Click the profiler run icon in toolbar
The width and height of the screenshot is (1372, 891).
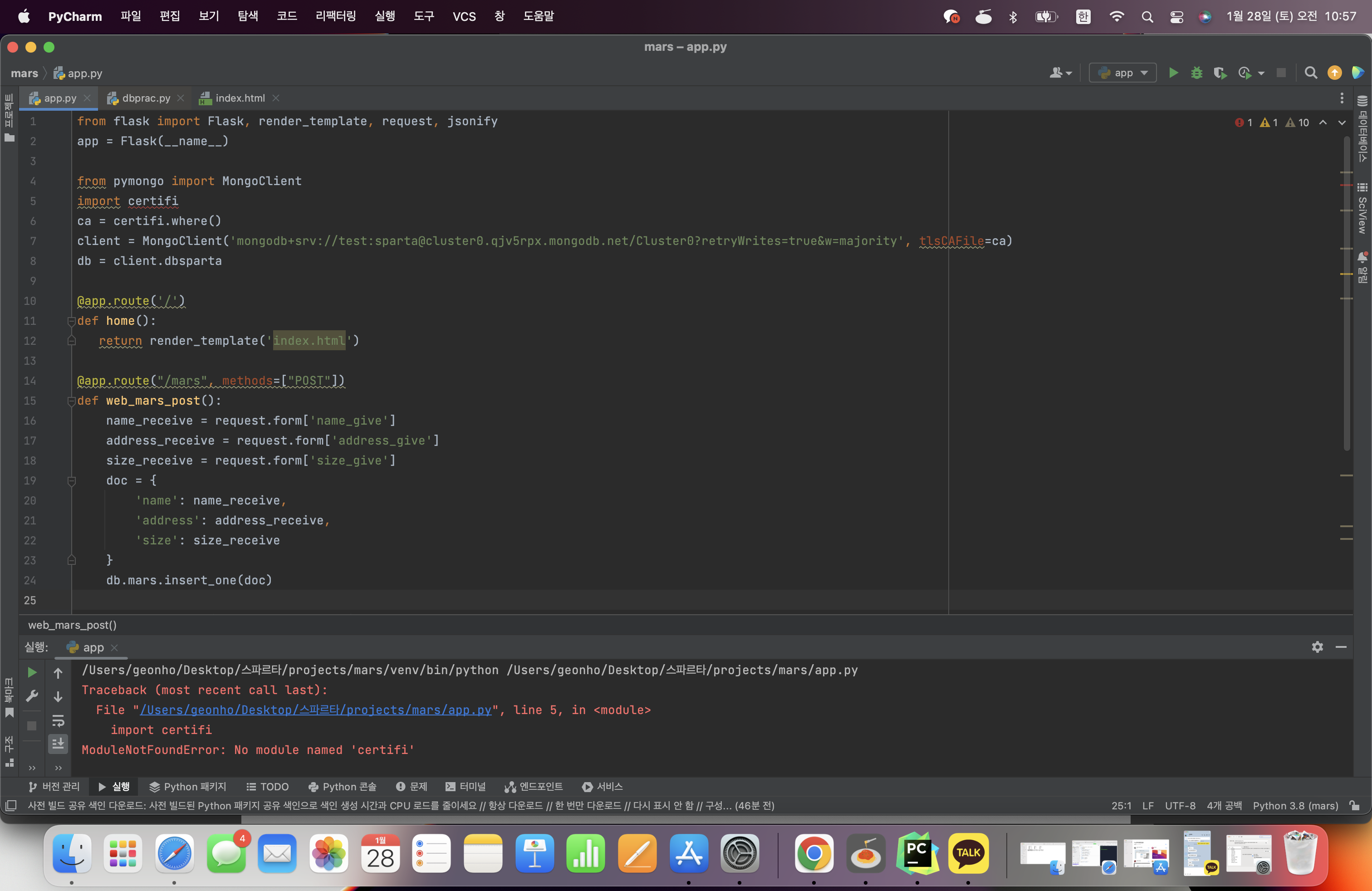click(x=1244, y=73)
